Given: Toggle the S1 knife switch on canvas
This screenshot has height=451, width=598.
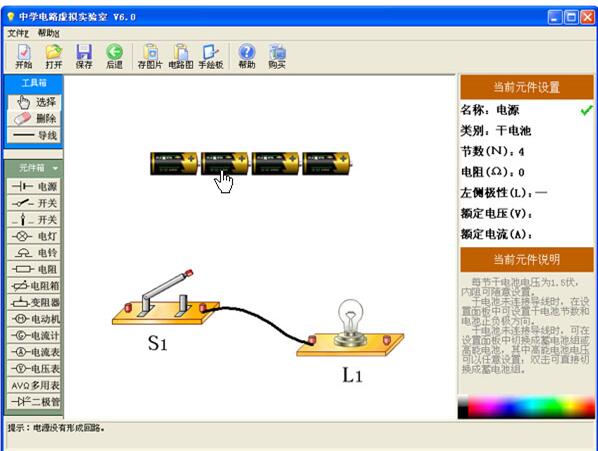Looking at the screenshot, I should coord(166,298).
